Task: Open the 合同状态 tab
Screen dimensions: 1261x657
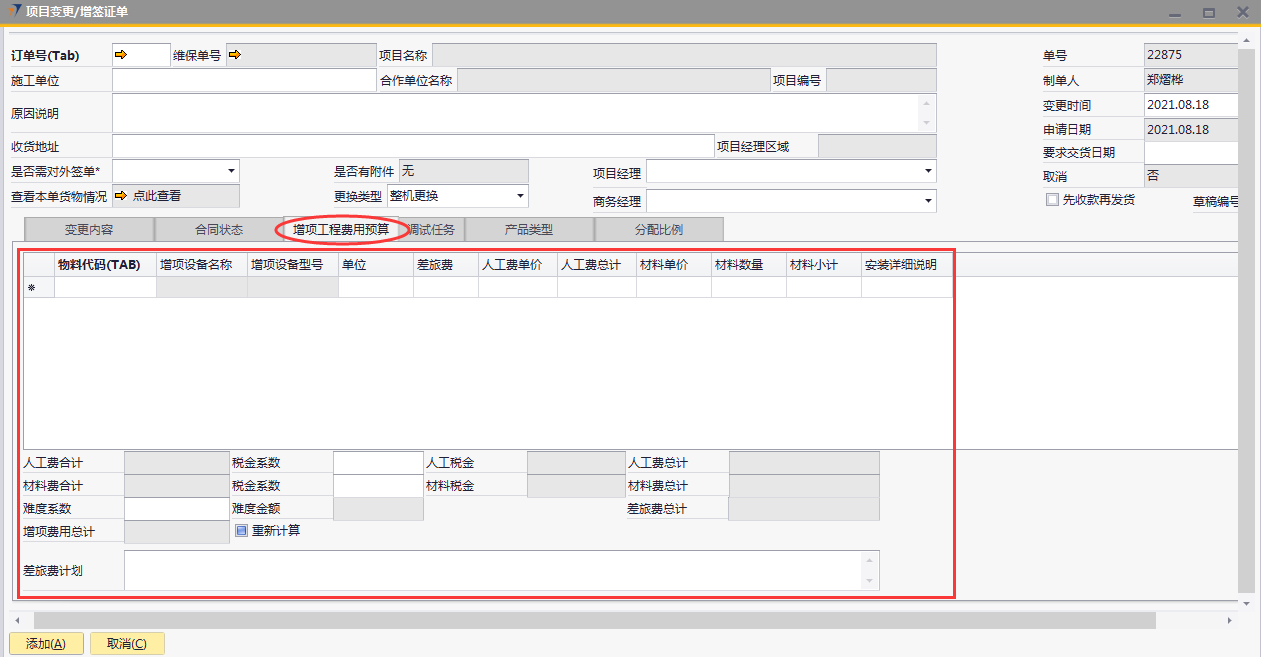Action: point(219,230)
